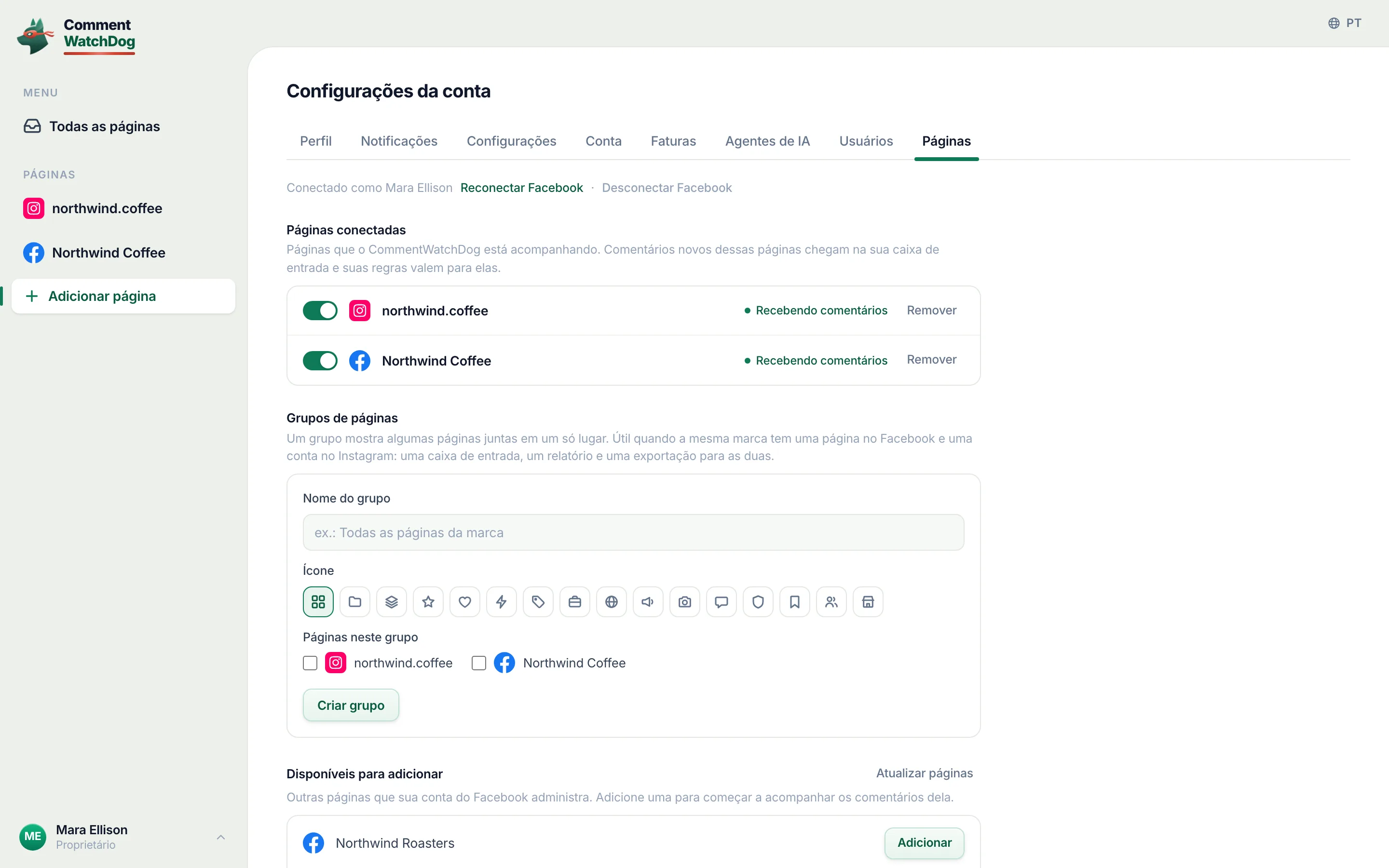Screen dimensions: 1389x868
Task: Remove the Northwind Coffee connected page
Action: [x=932, y=359]
